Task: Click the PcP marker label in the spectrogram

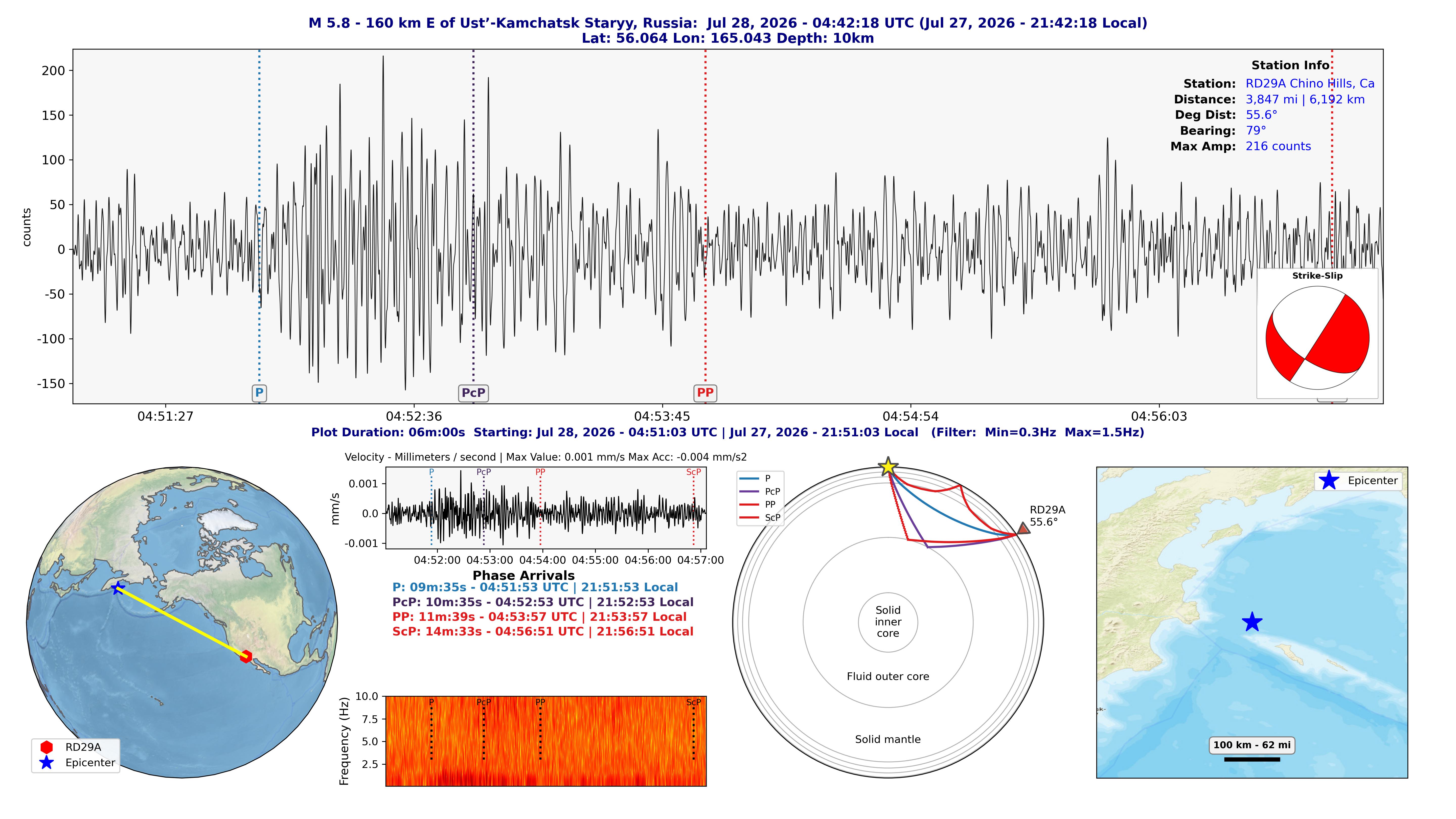Action: pyautogui.click(x=484, y=702)
